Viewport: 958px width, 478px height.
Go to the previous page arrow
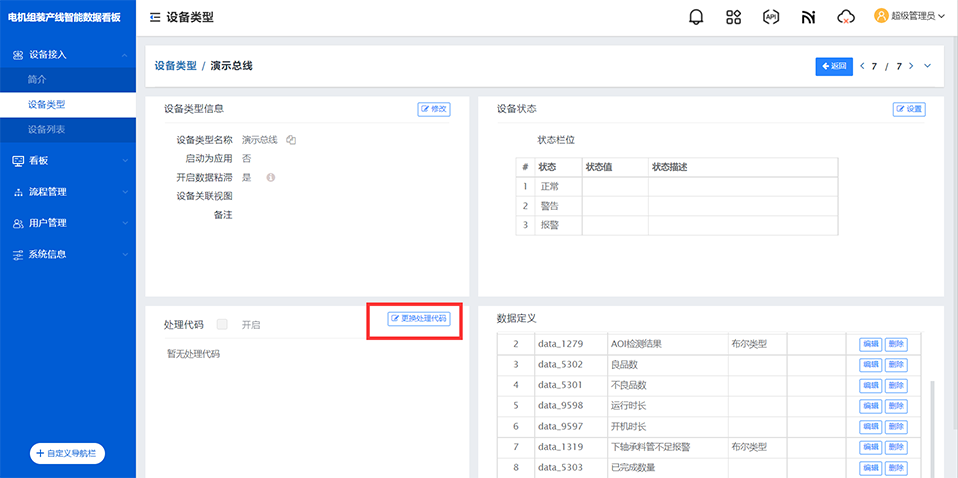(863, 66)
